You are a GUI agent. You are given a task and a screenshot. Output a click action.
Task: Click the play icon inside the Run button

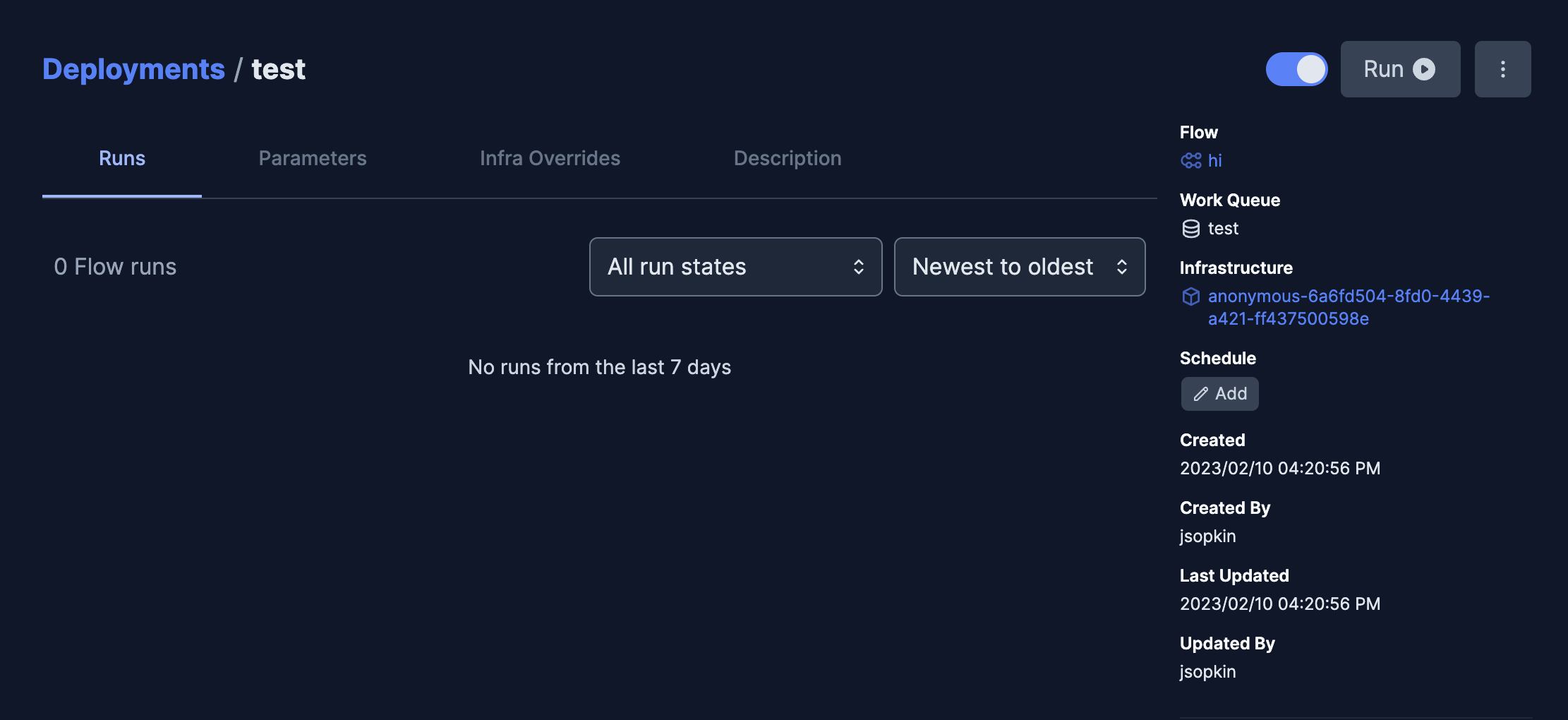point(1425,68)
